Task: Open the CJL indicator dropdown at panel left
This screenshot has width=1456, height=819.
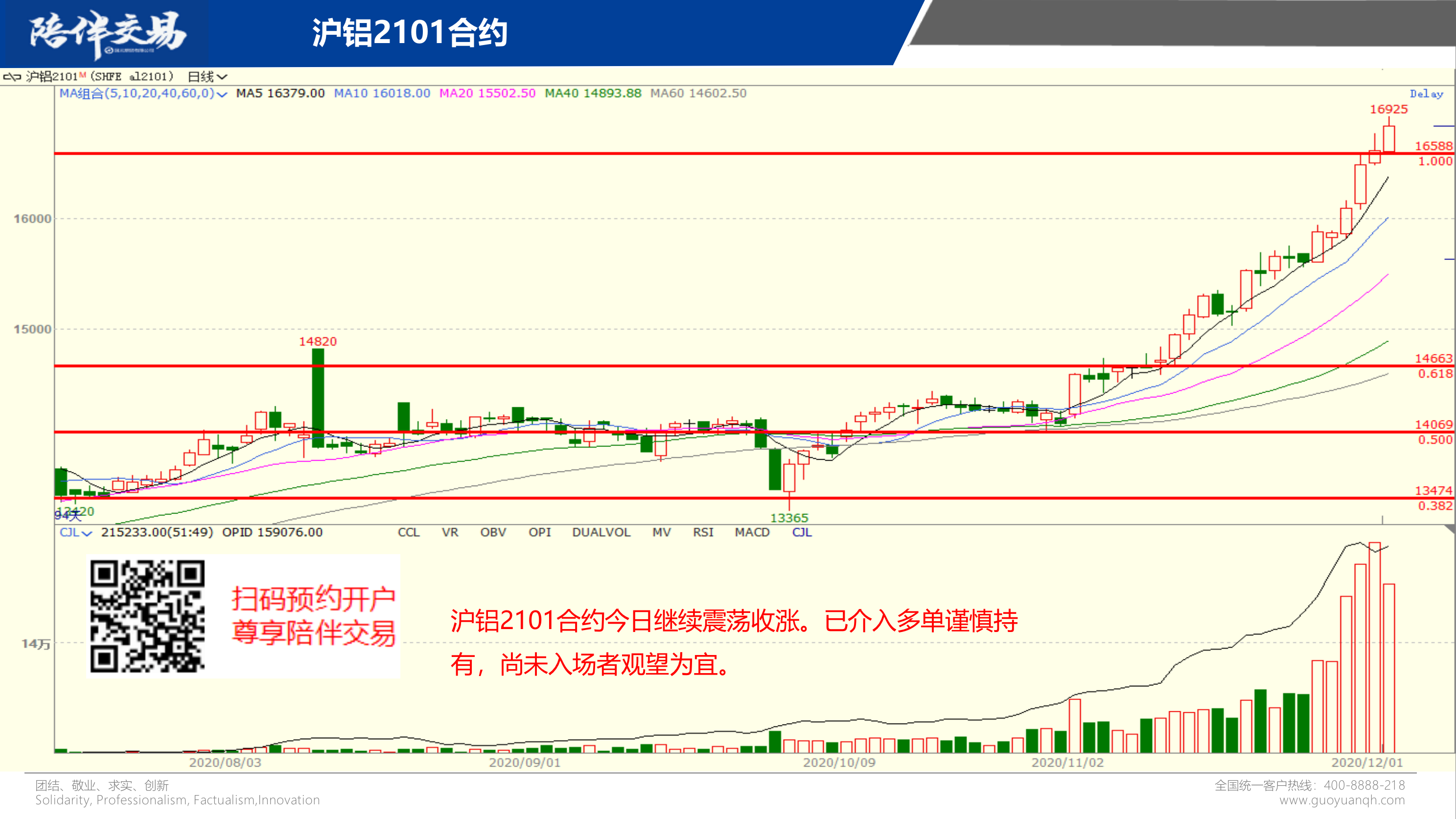Action: tap(75, 533)
